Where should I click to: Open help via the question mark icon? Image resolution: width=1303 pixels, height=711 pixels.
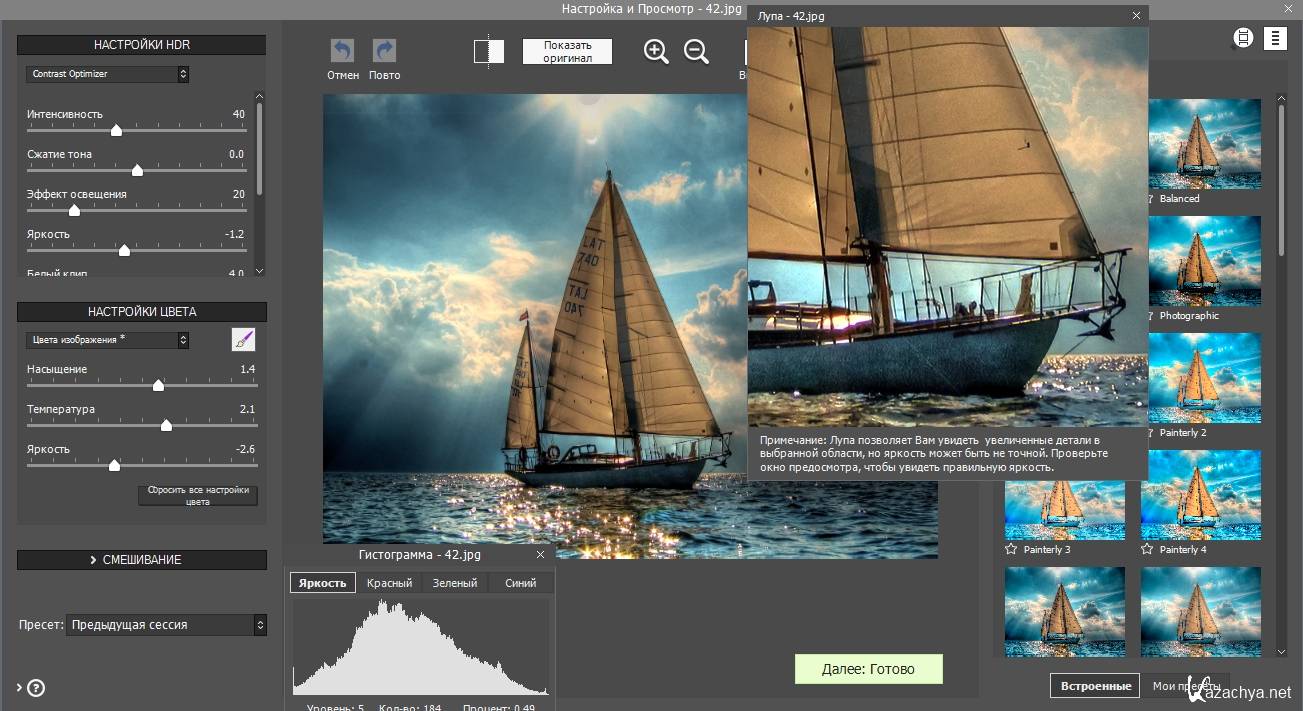[x=36, y=687]
